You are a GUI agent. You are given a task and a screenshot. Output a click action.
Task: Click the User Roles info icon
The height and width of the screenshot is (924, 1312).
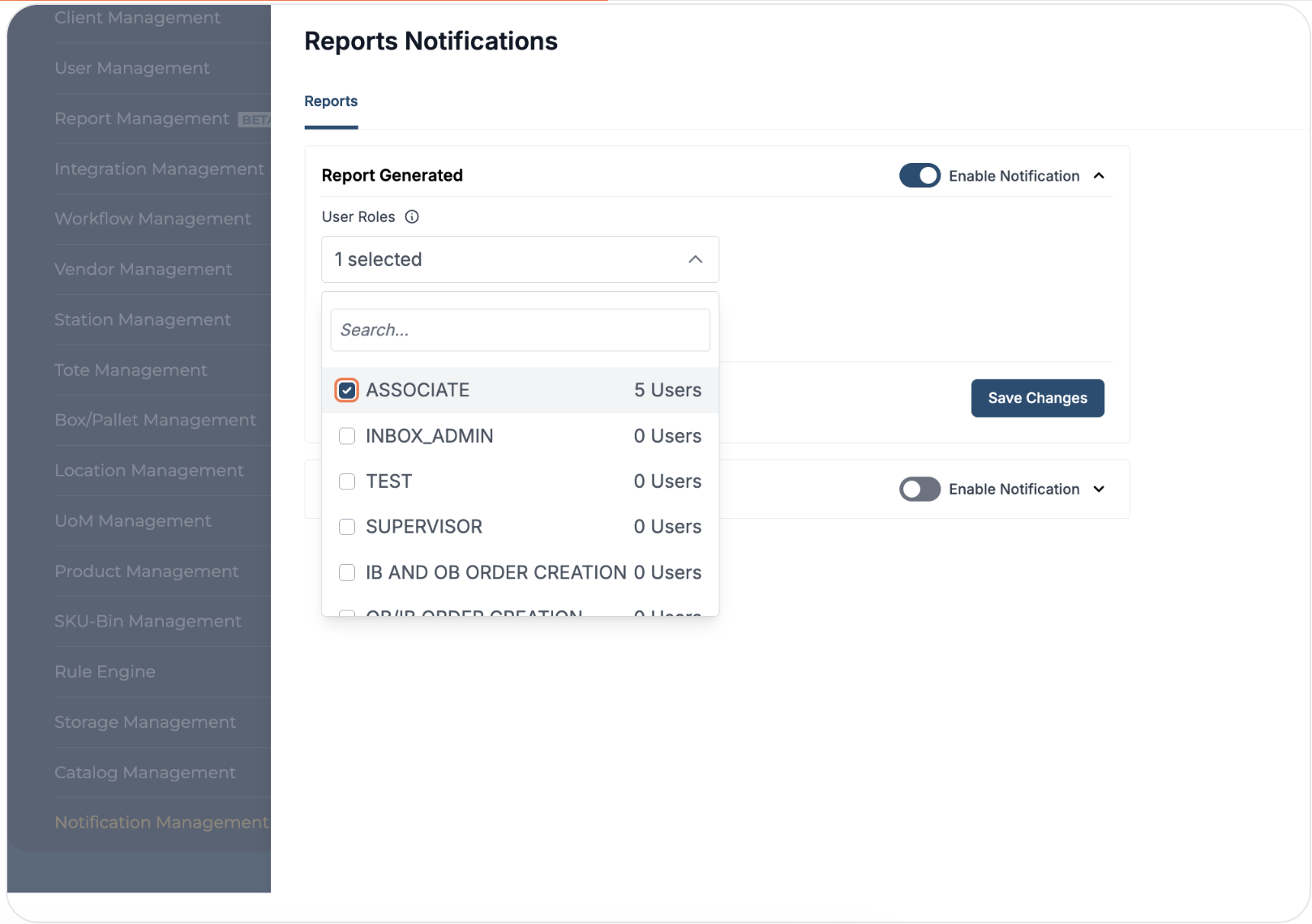(x=412, y=216)
